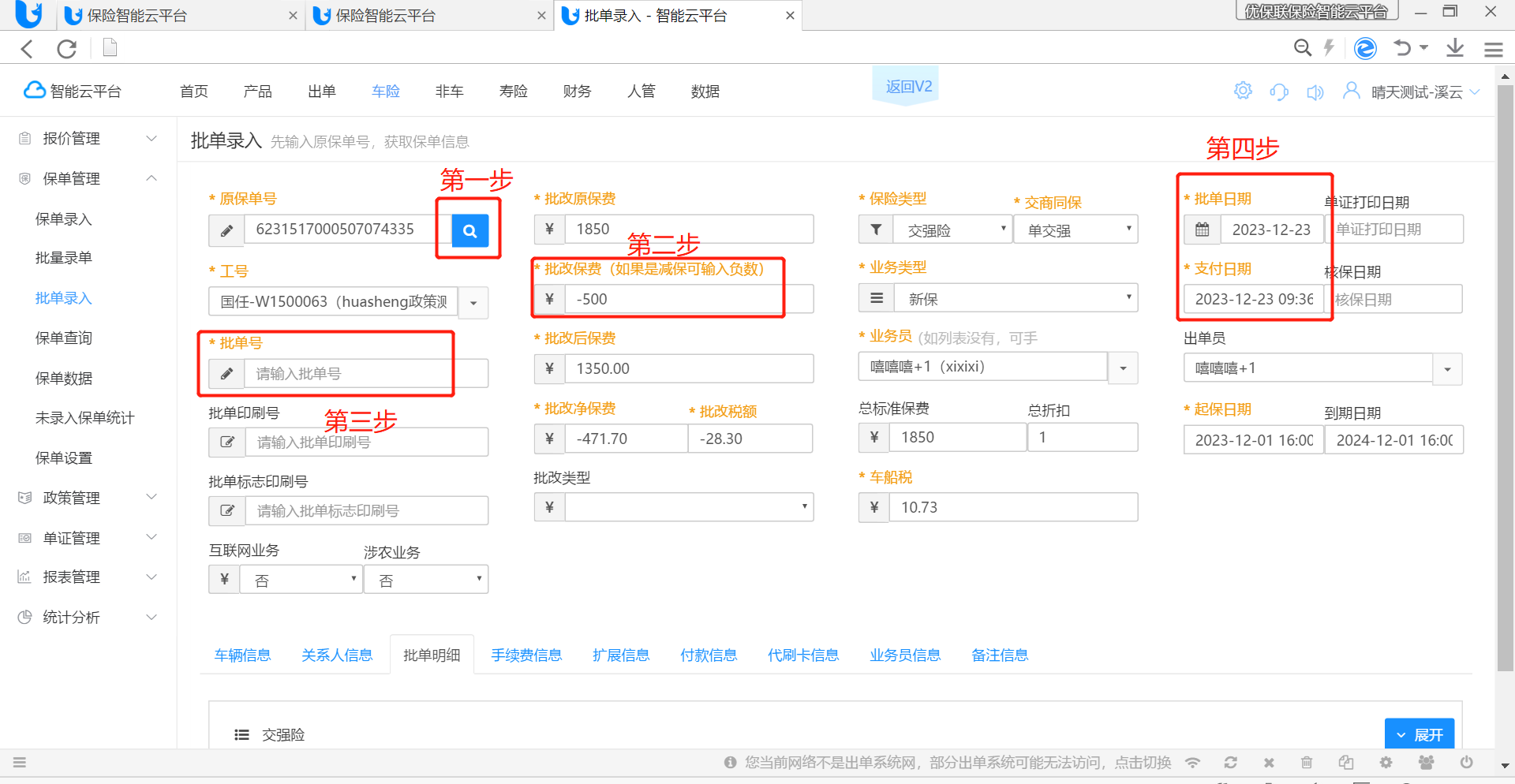
Task: Open the 业务员 dropdown arrow
Action: [1123, 368]
